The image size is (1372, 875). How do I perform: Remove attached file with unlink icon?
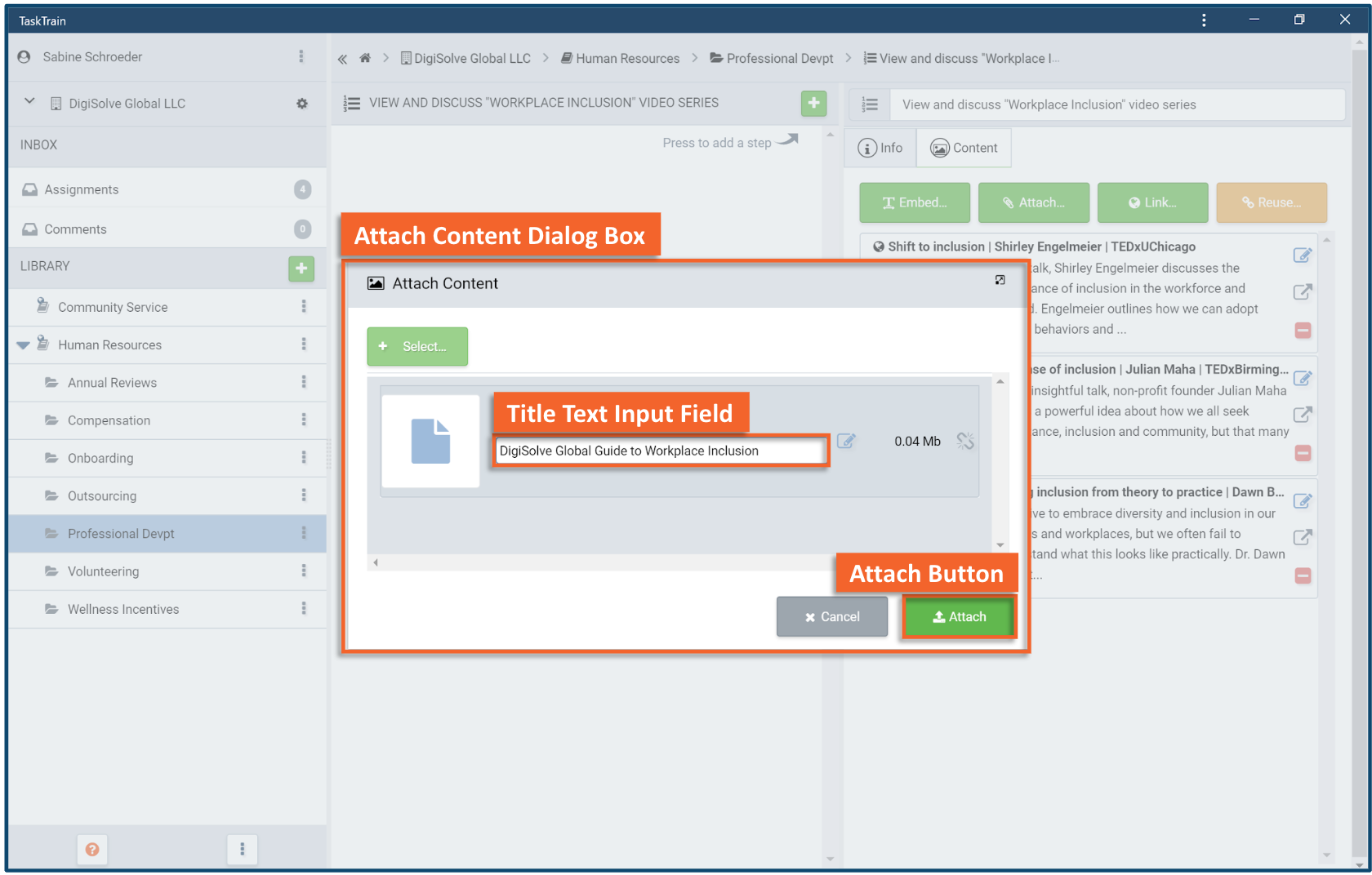[x=965, y=441]
